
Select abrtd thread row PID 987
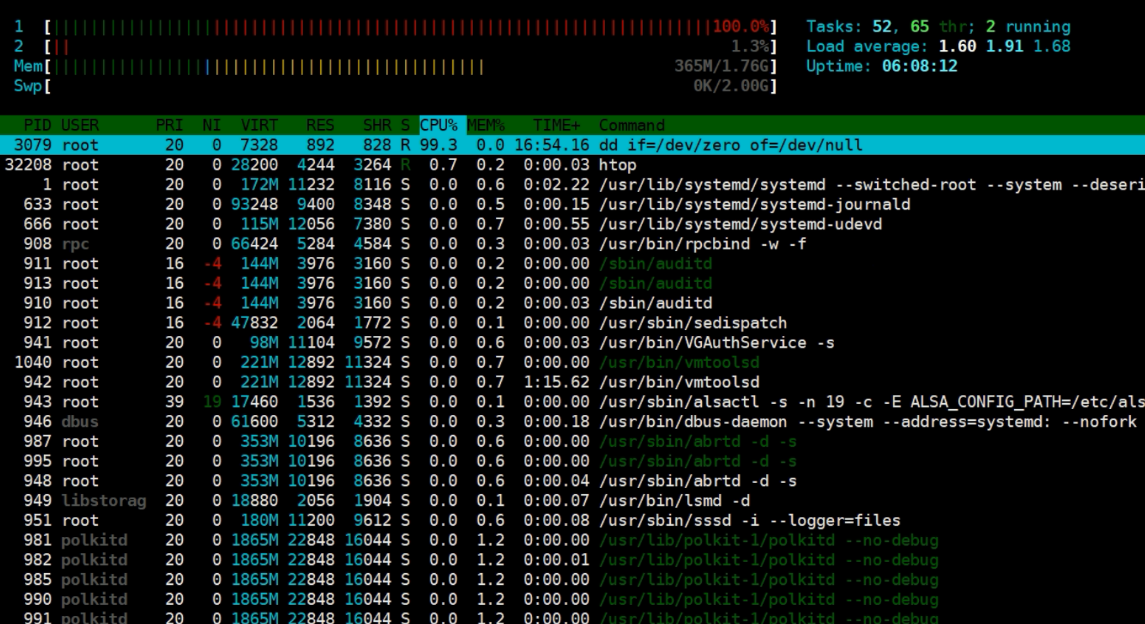point(572,441)
